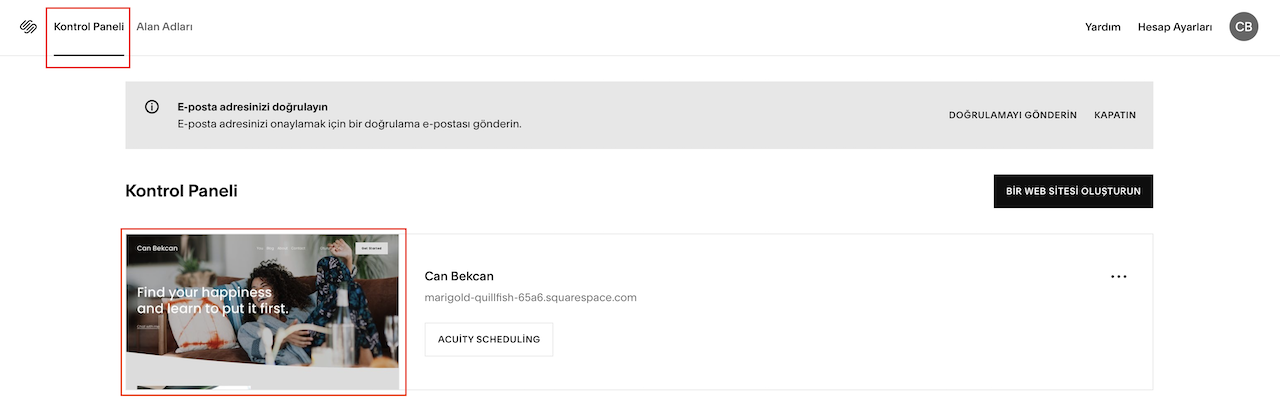The image size is (1280, 401).
Task: Click the marigold-quillfish squarespace.com URL
Action: pyautogui.click(x=531, y=298)
